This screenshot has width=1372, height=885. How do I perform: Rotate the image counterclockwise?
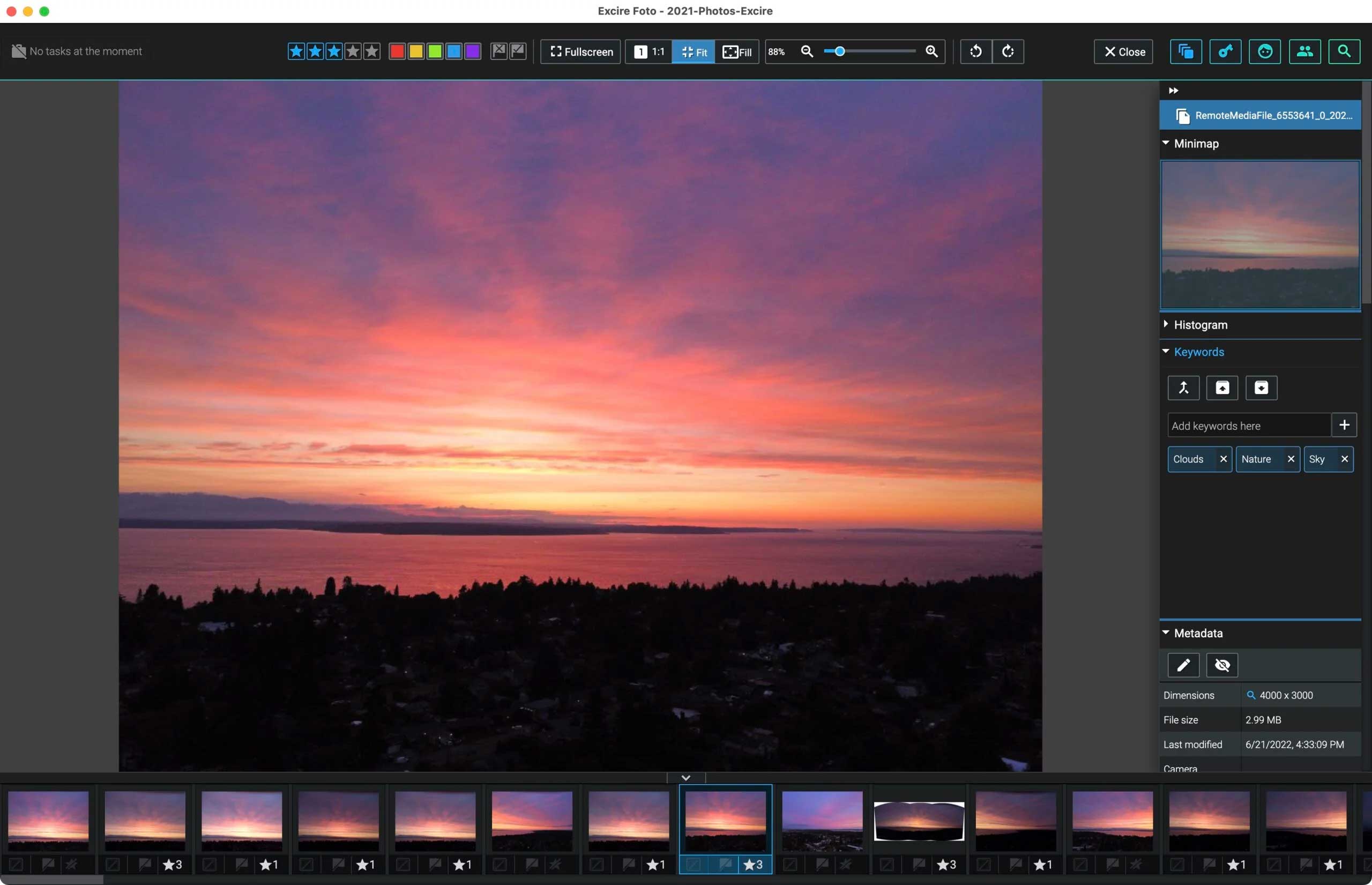tap(975, 51)
